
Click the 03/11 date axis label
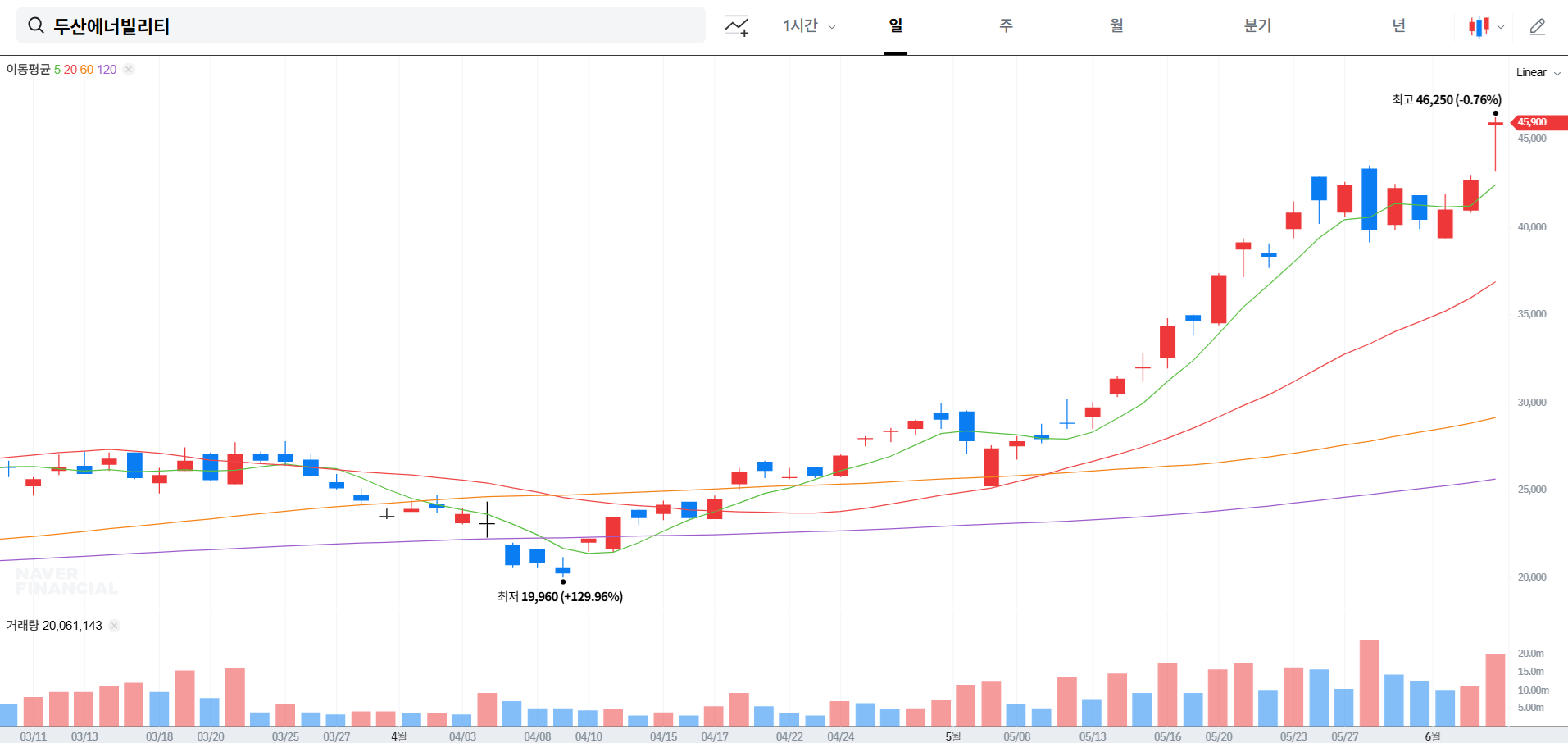34,736
